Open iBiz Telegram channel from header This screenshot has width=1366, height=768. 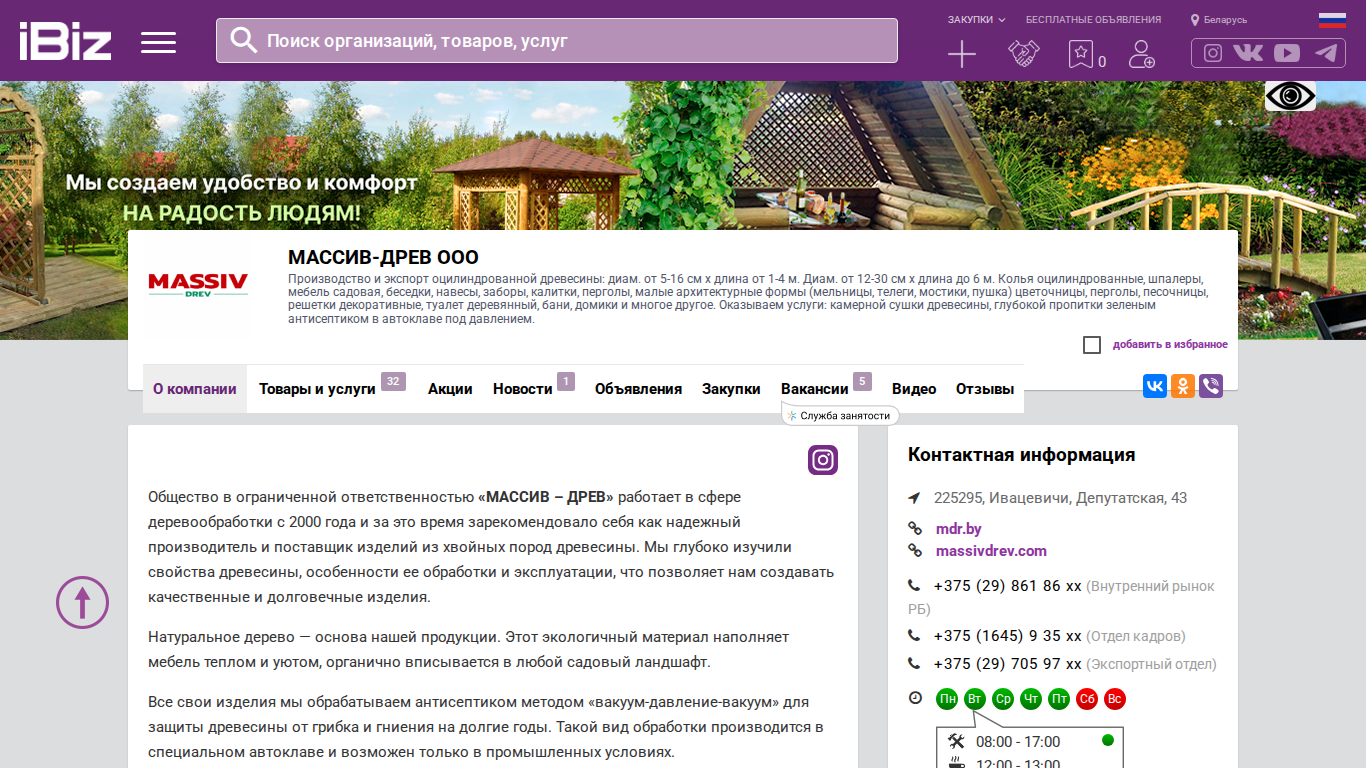pos(1326,53)
